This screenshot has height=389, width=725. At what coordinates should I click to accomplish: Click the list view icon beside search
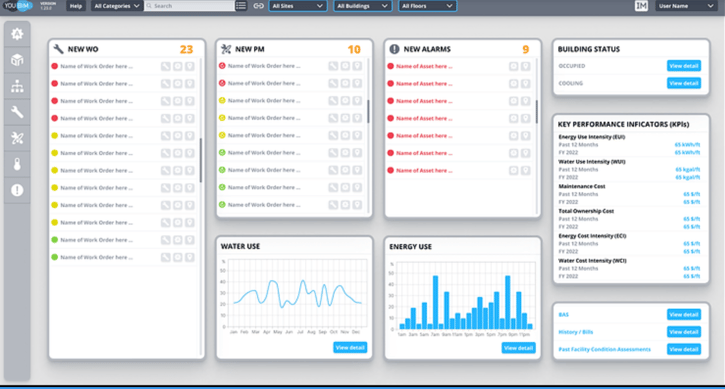241,6
